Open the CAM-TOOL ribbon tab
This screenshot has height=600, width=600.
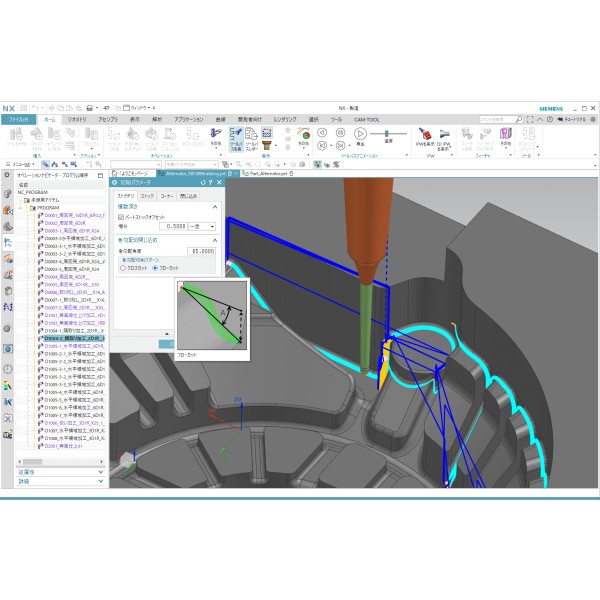click(367, 120)
